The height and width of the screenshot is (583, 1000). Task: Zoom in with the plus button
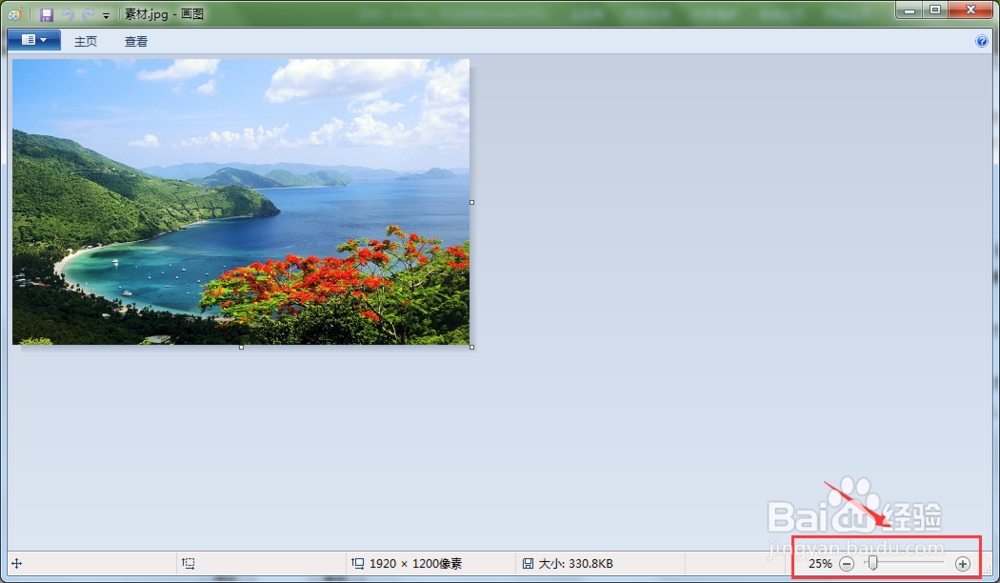[x=963, y=564]
